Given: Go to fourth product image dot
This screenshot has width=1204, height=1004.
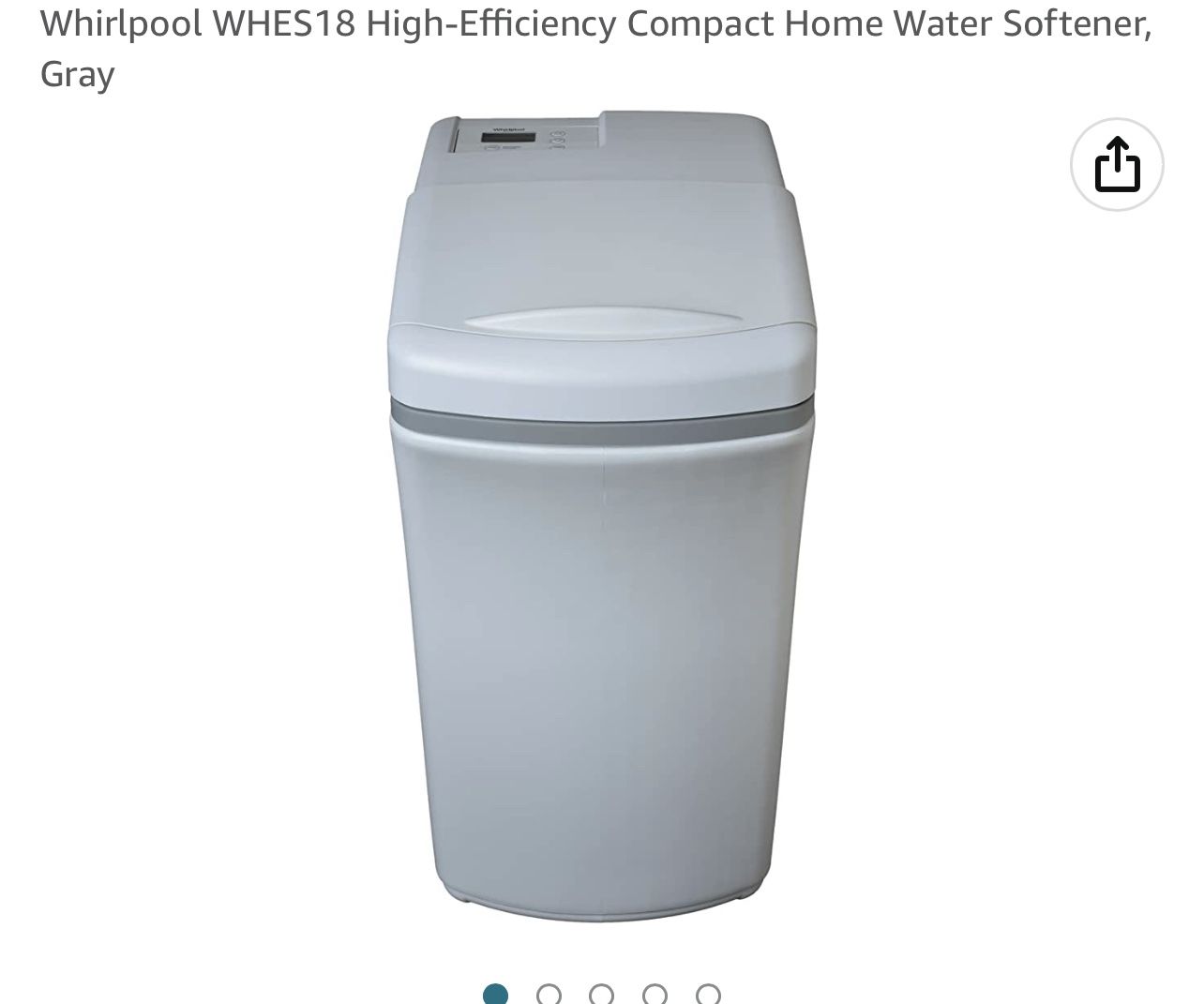Looking at the screenshot, I should click(655, 995).
